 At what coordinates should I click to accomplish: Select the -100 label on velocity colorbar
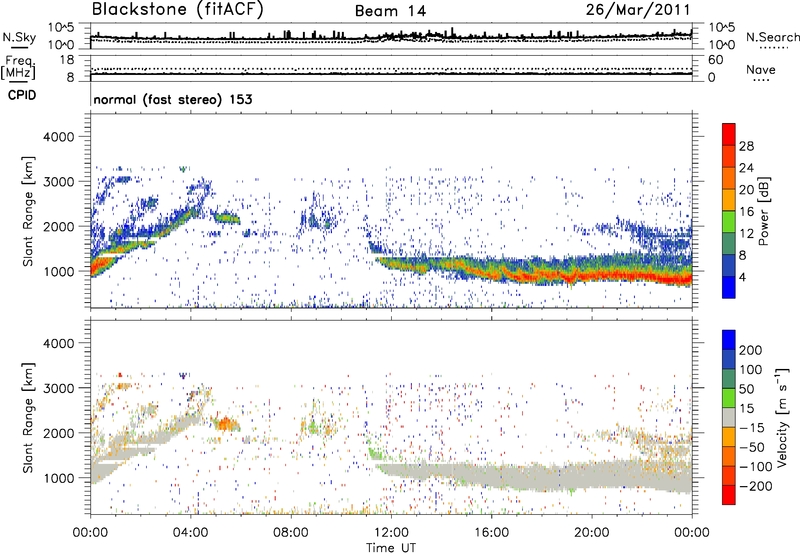point(755,467)
